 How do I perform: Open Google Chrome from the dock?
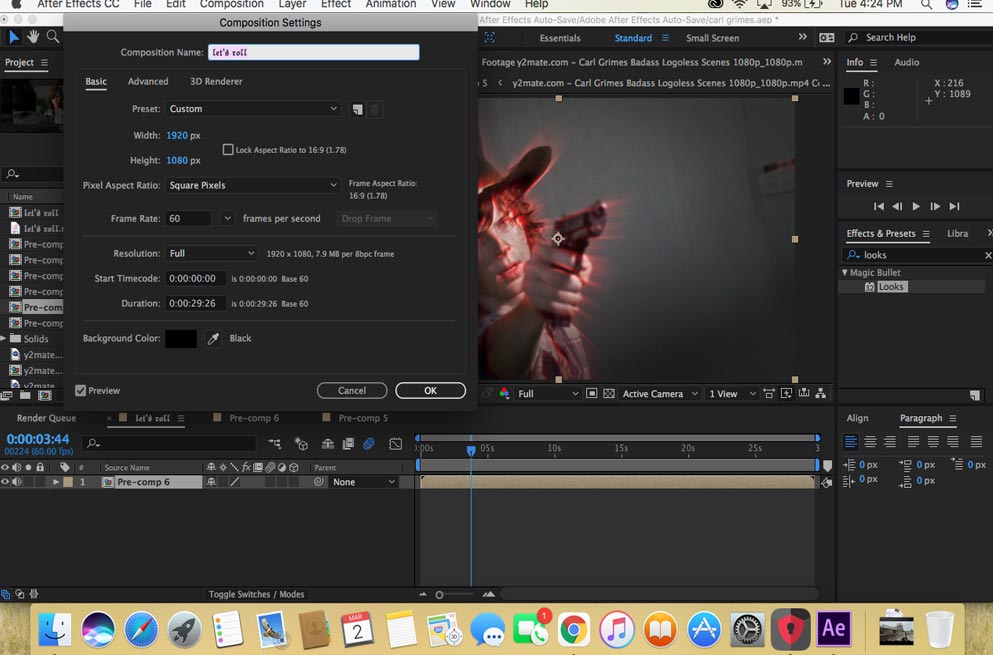(573, 630)
